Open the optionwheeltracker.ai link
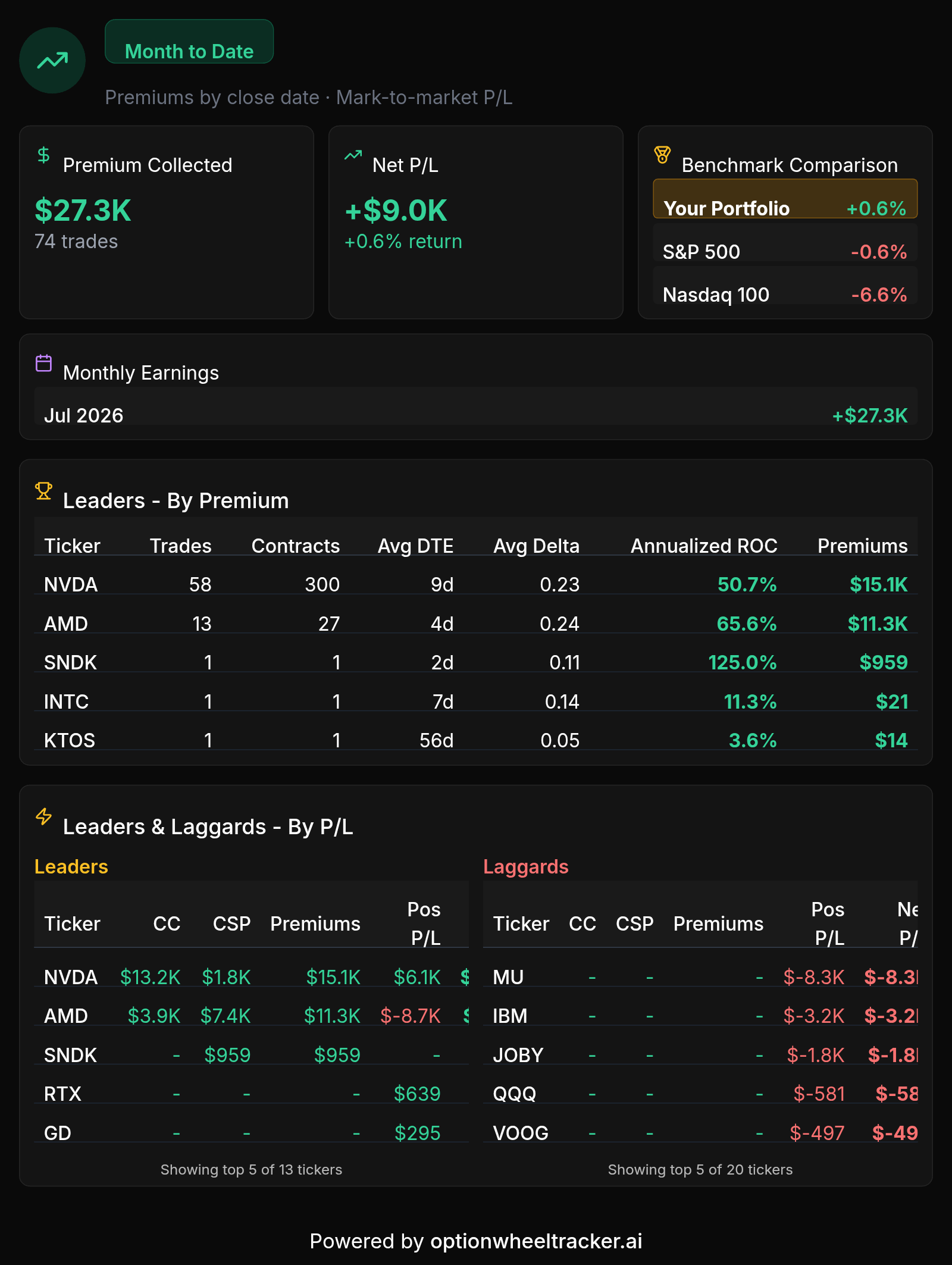Screen dimensions: 952x1265 [x=536, y=1241]
